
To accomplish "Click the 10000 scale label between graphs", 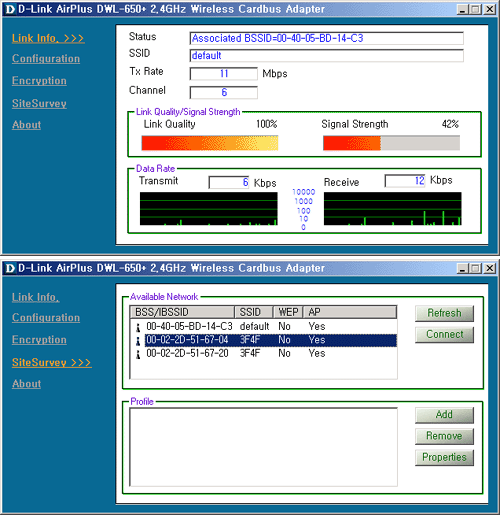I will 303,192.
